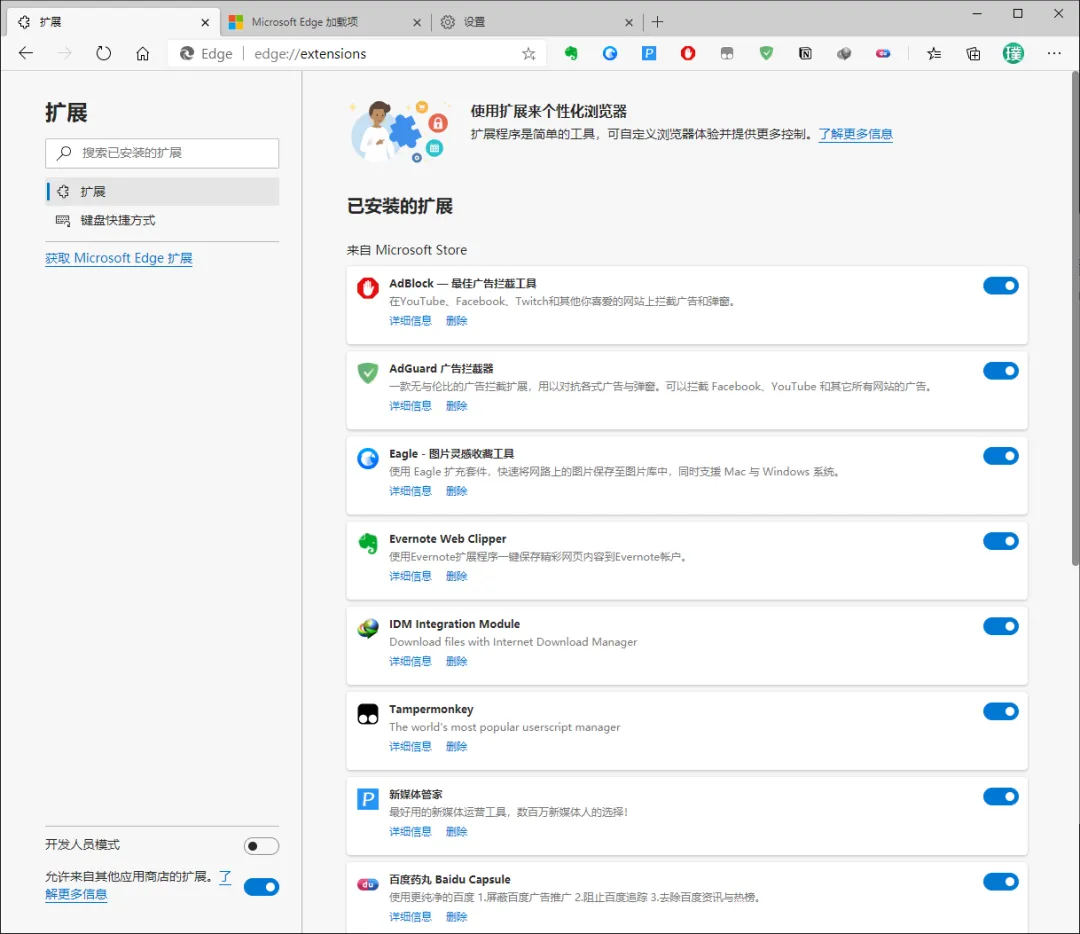Click the Notion N toolbar icon
This screenshot has height=934, width=1080.
pos(804,53)
